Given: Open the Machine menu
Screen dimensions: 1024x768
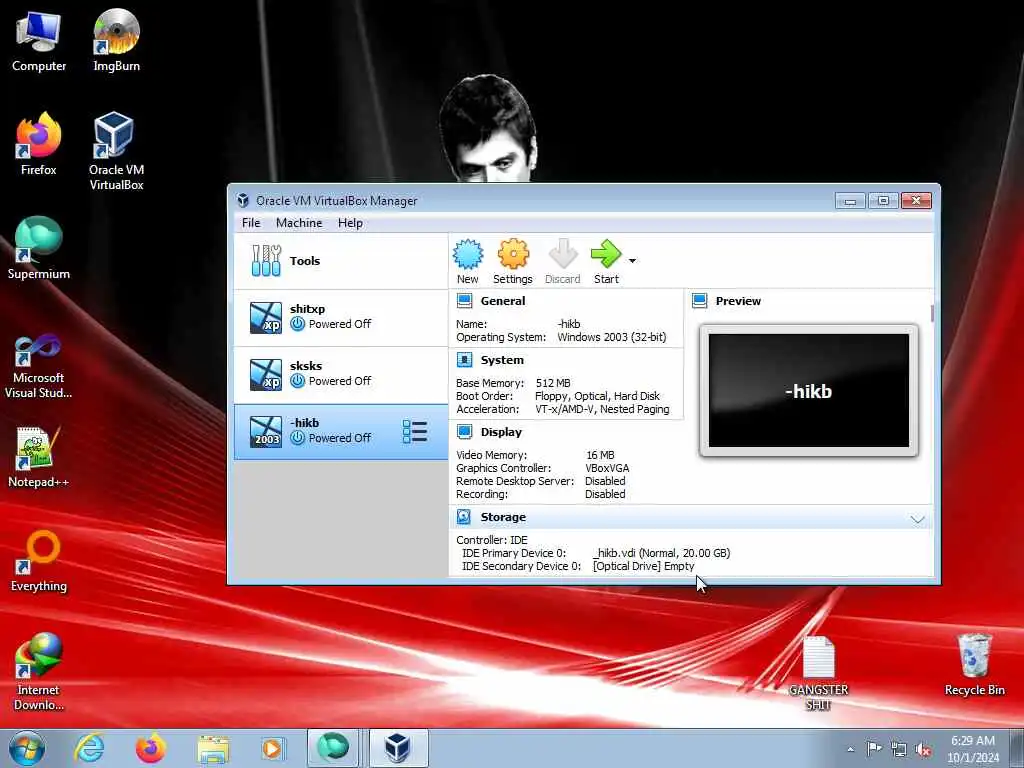Looking at the screenshot, I should click(x=299, y=223).
